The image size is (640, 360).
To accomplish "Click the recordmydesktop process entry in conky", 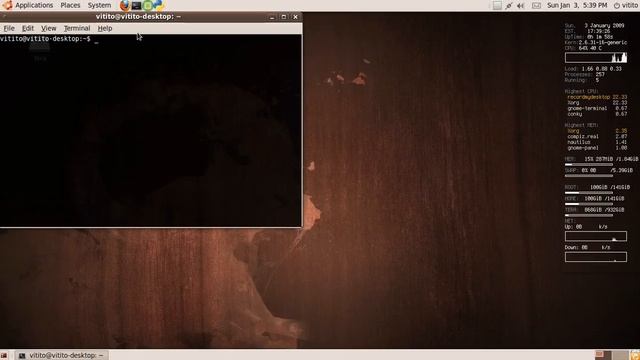I will click(x=597, y=97).
